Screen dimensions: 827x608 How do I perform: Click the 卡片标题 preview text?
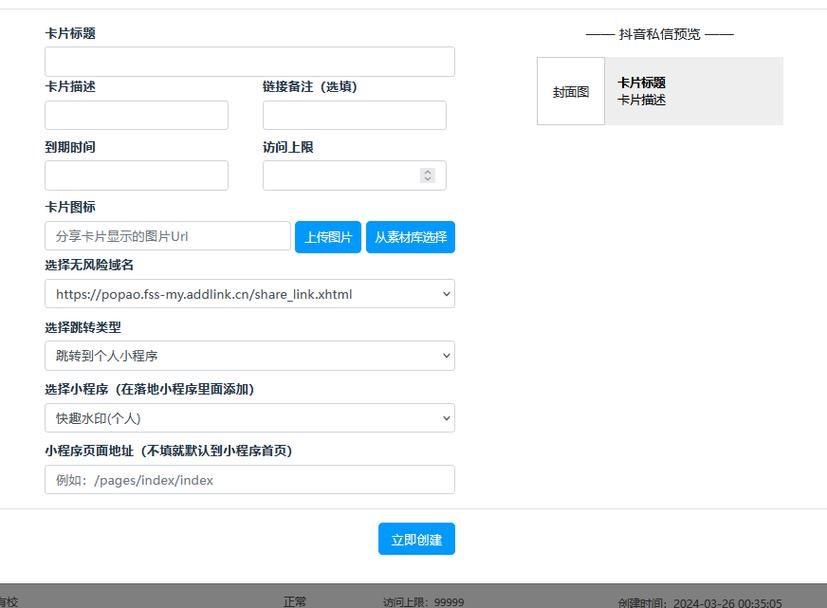[x=639, y=84]
